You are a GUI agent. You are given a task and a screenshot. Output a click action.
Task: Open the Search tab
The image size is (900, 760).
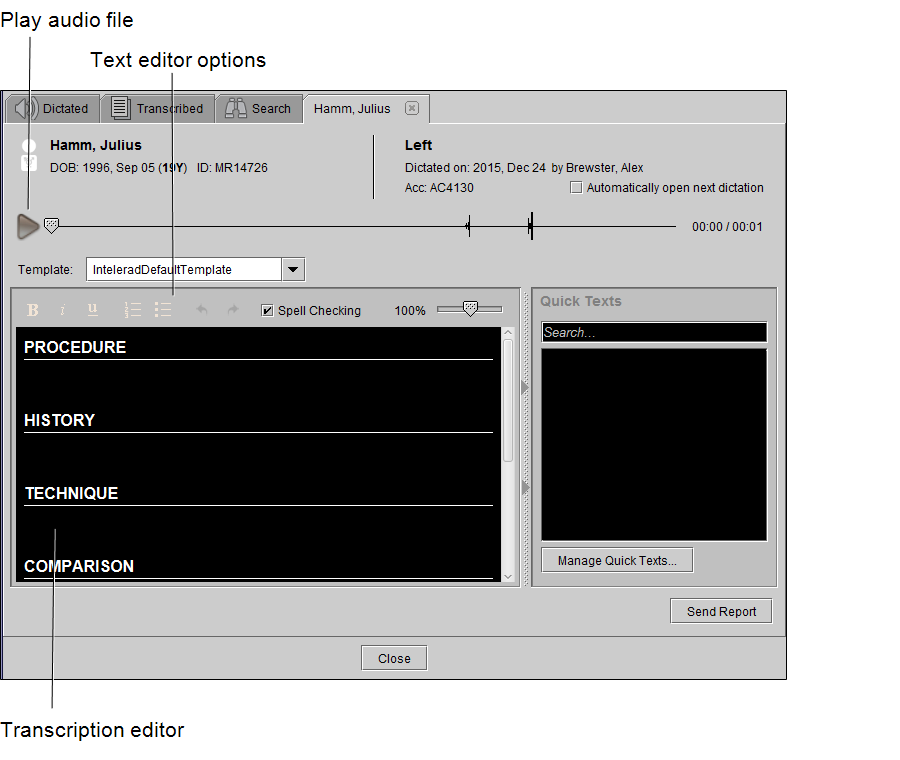pos(259,108)
